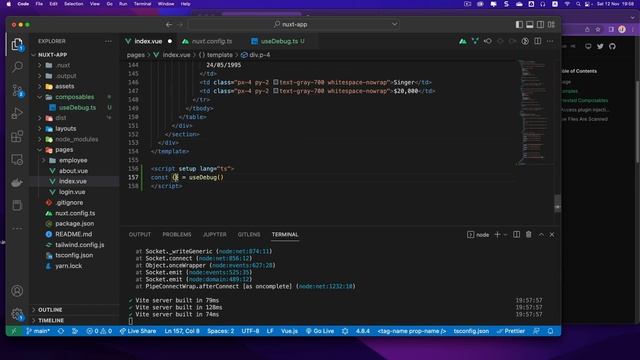Toggle the primary sidebar layout icon
Viewport: 640px width, 360px height.
click(x=519, y=24)
